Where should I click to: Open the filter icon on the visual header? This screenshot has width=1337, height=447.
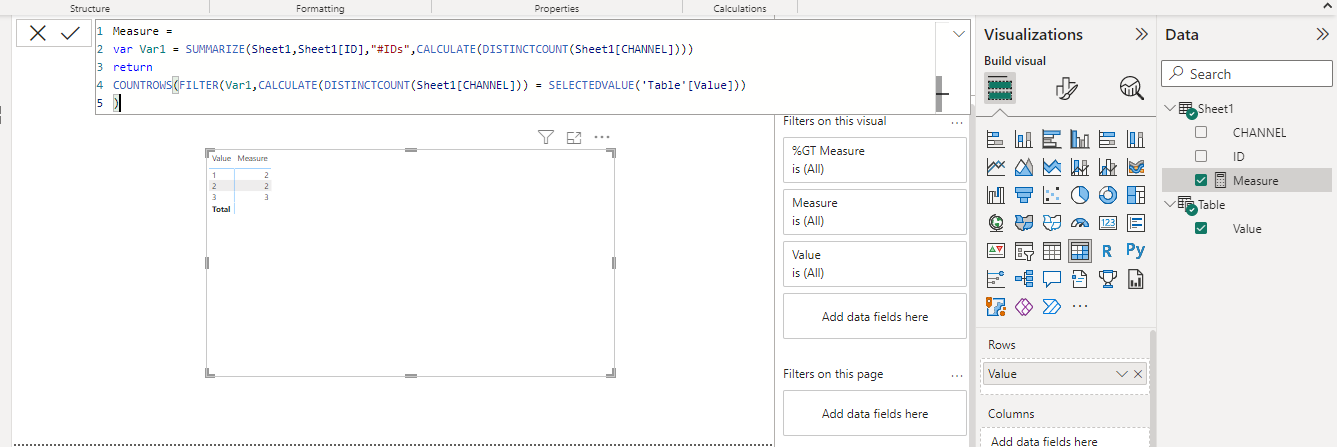[x=546, y=138]
